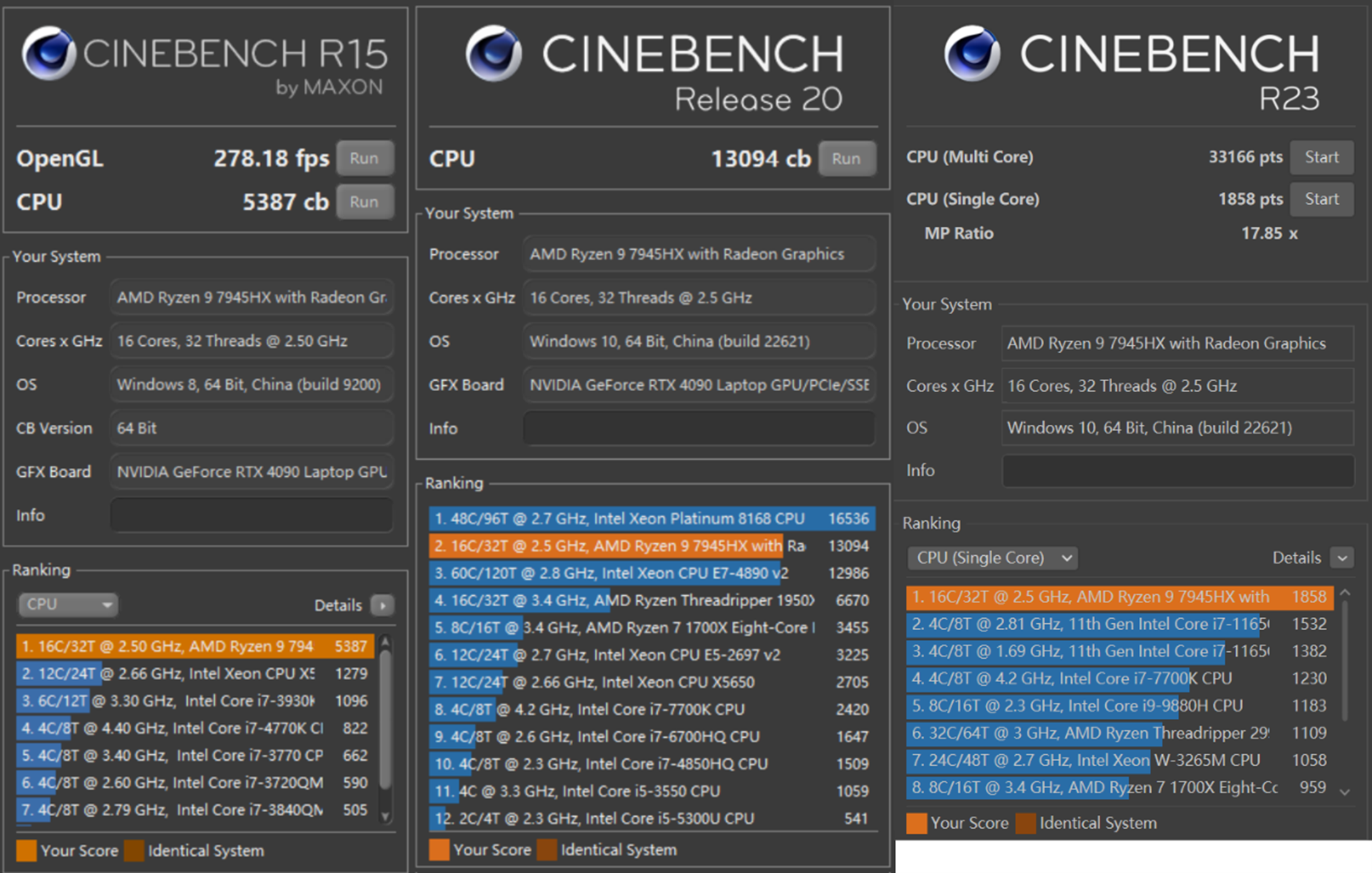
Task: Select R23 ranking row Intel Core i7-7700K 1230
Action: [x=1120, y=678]
